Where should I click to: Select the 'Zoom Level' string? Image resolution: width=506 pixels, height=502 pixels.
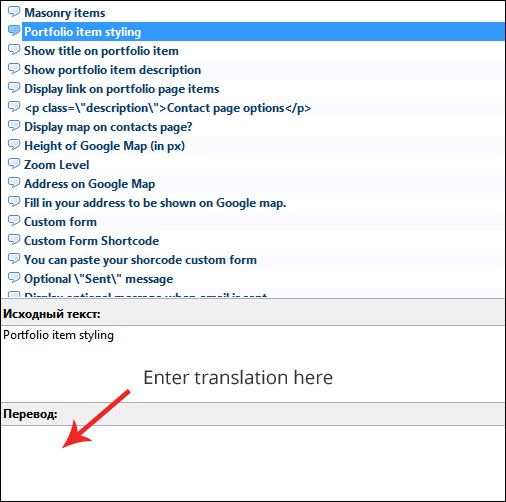point(56,165)
